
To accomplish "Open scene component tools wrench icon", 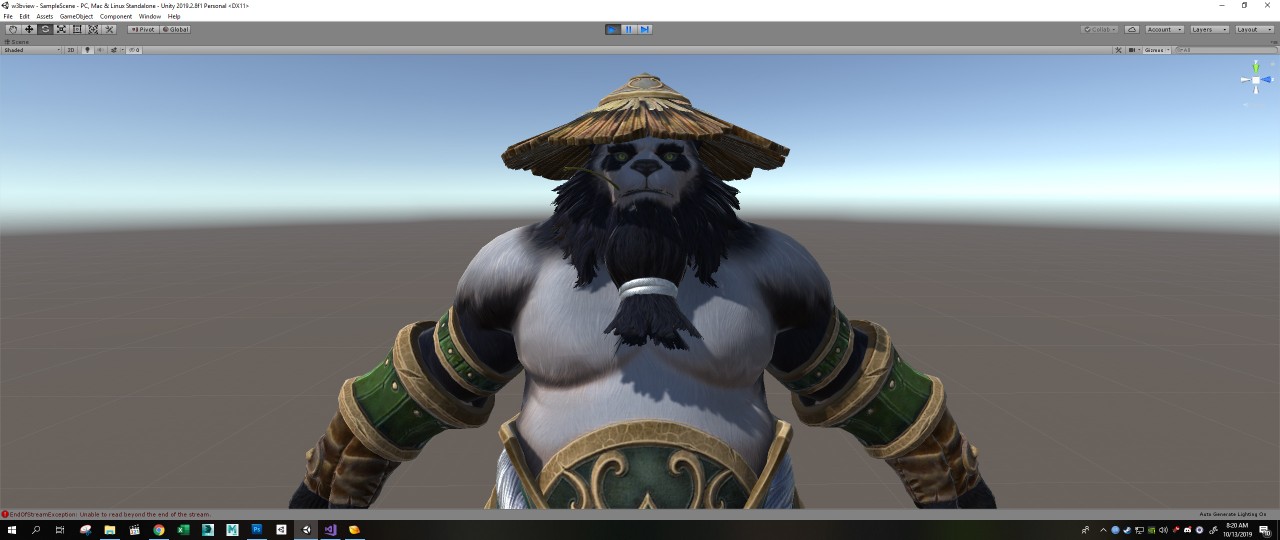I will coord(1118,50).
